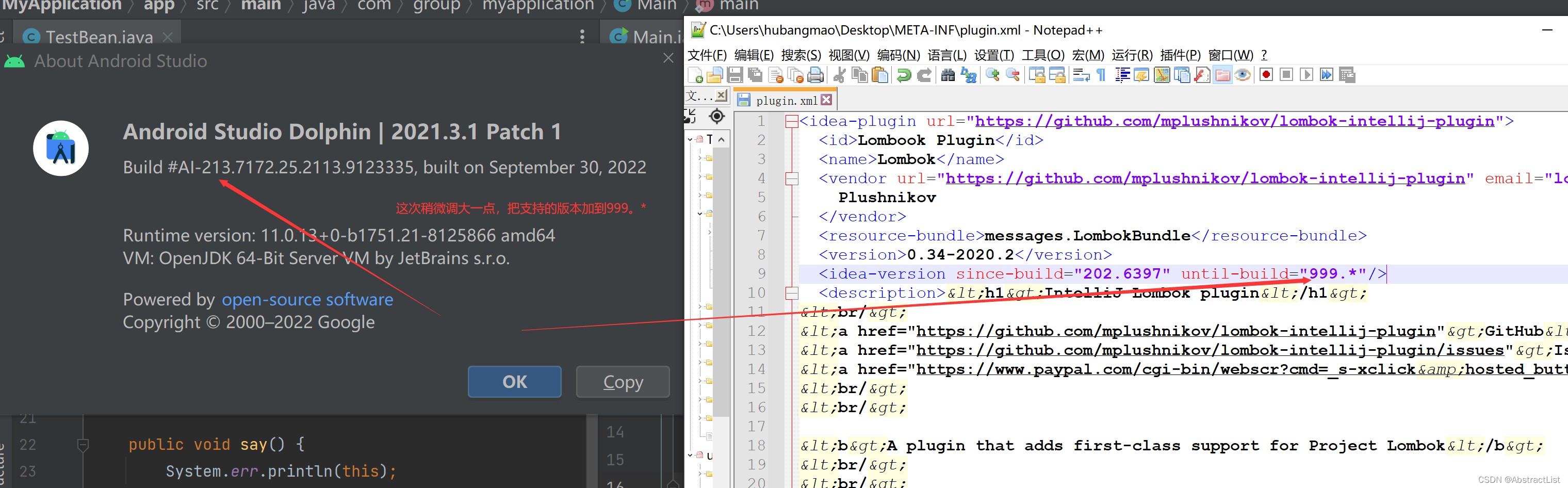Open the 编辑(E) Edit menu

pyautogui.click(x=754, y=55)
